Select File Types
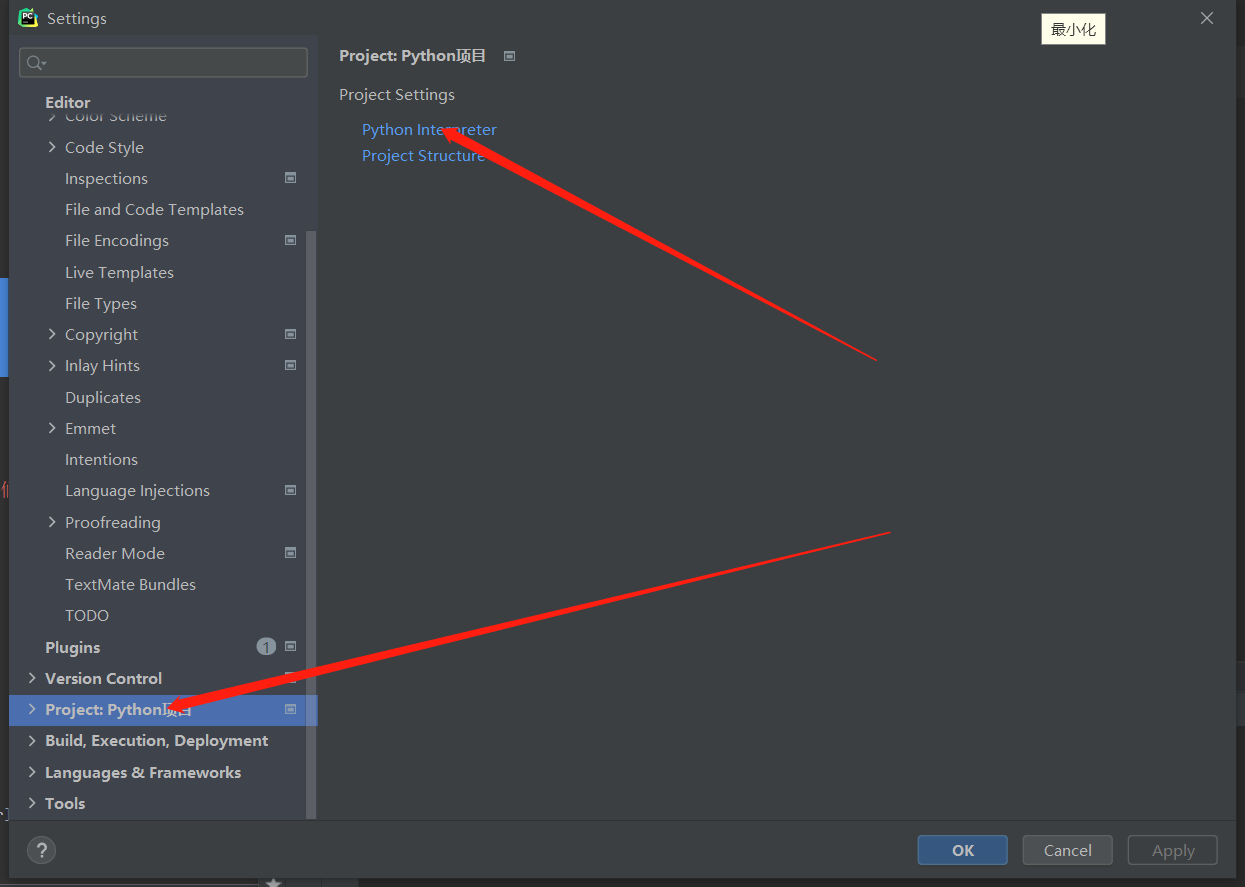This screenshot has height=887, width=1245. (x=101, y=303)
